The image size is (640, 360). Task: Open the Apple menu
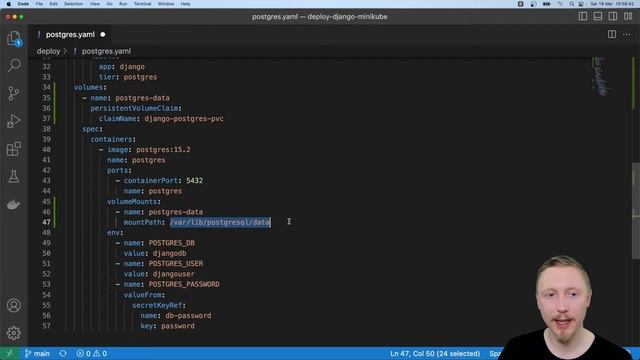pos(8,4)
